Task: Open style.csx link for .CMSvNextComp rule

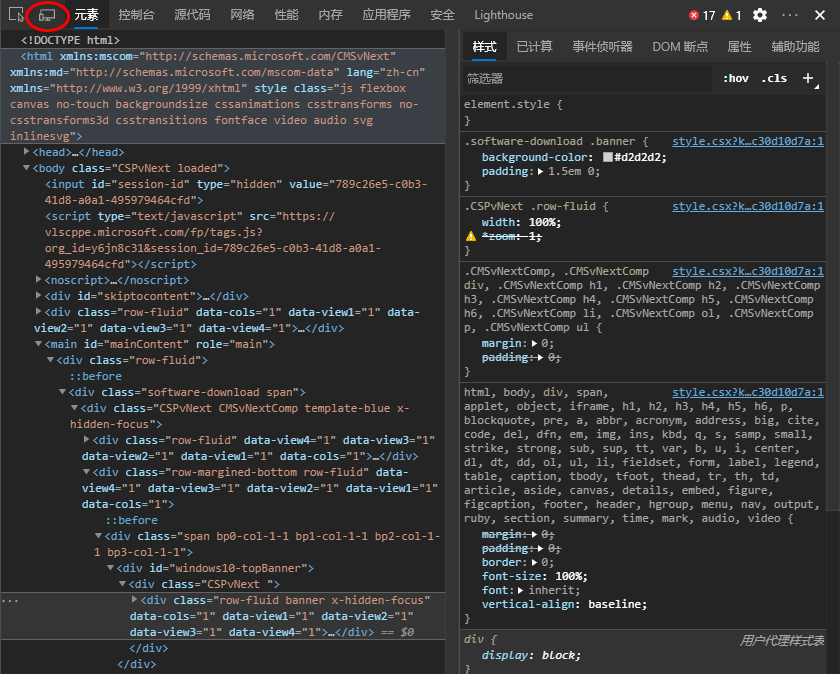Action: coord(748,272)
